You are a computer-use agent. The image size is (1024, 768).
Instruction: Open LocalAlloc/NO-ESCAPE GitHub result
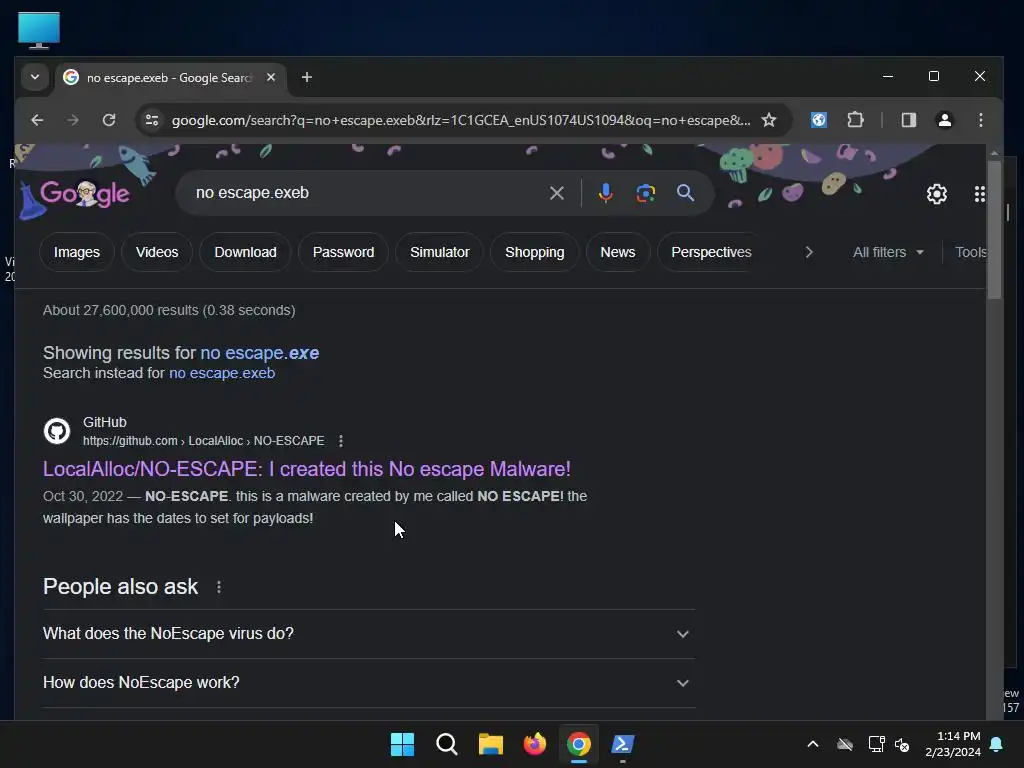coord(307,469)
